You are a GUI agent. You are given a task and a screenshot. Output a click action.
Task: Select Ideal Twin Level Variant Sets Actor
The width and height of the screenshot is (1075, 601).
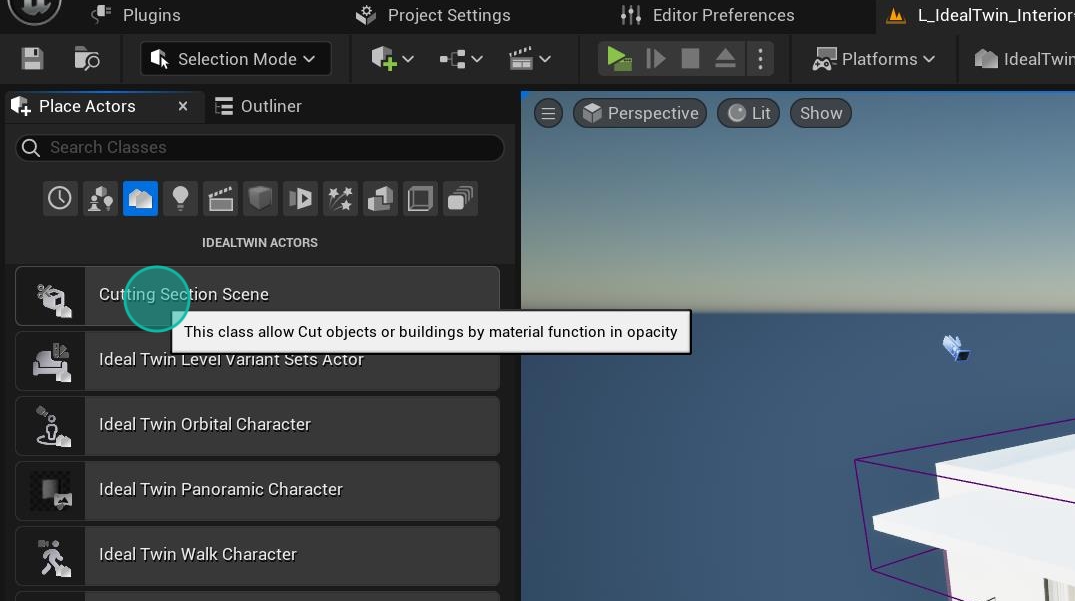(258, 361)
